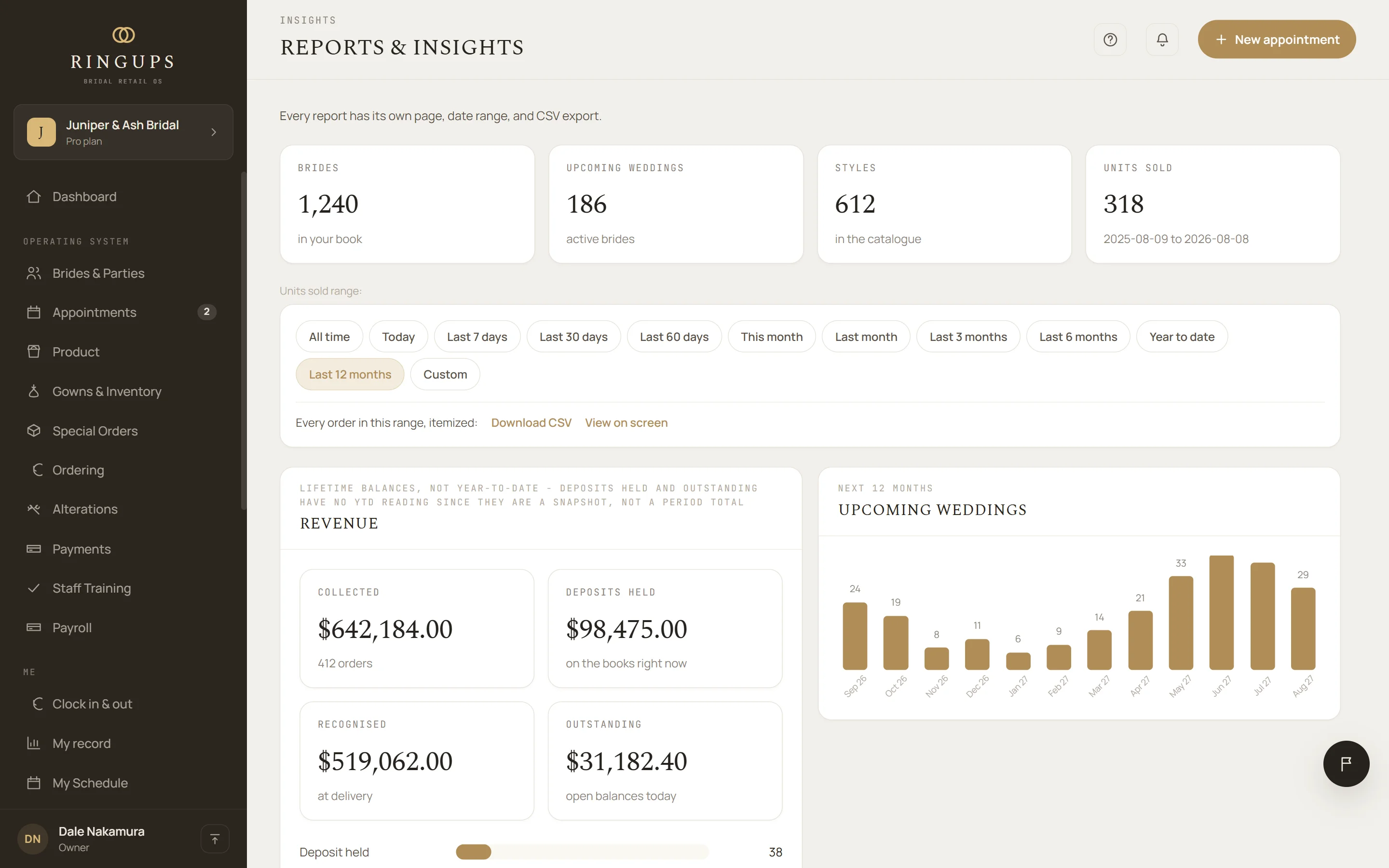Select the Last 3 months range
1389x868 pixels.
tap(968, 337)
